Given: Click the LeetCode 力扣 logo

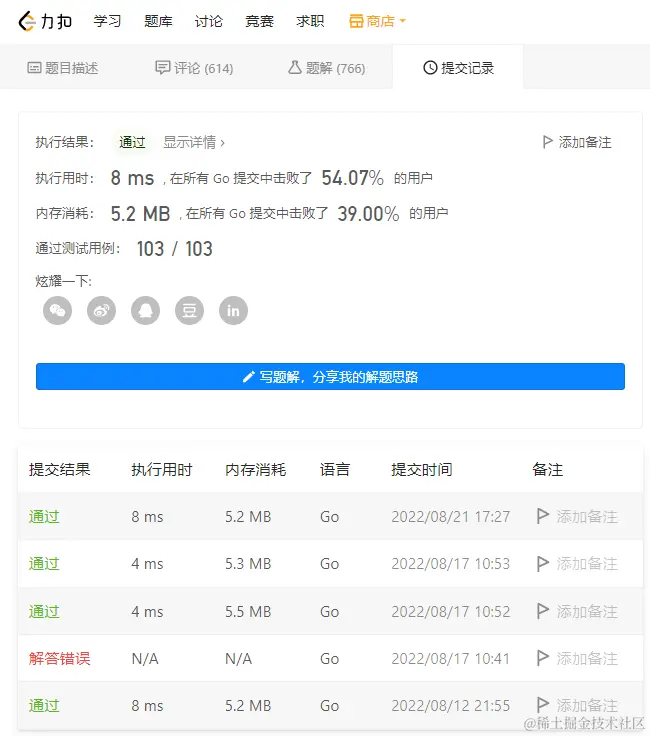Looking at the screenshot, I should [x=45, y=21].
